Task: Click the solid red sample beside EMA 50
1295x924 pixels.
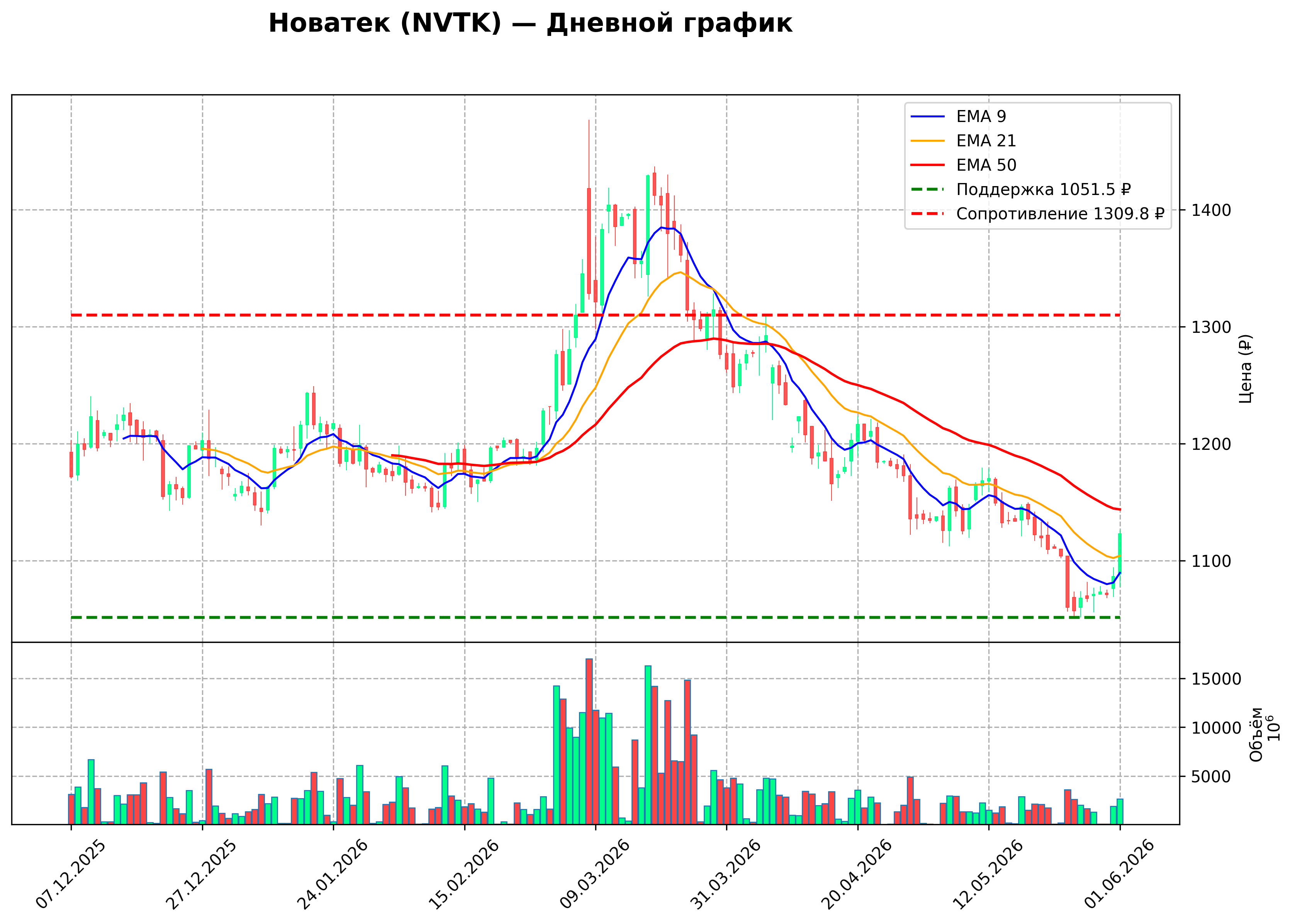Action: pos(927,165)
